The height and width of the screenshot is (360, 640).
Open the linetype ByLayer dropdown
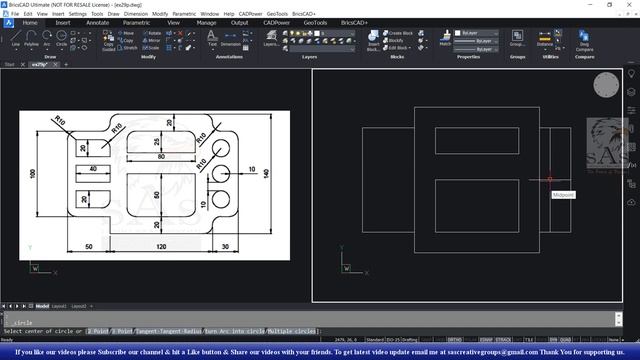[x=476, y=49]
